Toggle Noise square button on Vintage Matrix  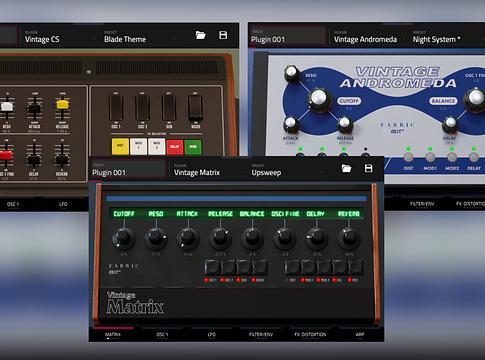click(x=260, y=267)
